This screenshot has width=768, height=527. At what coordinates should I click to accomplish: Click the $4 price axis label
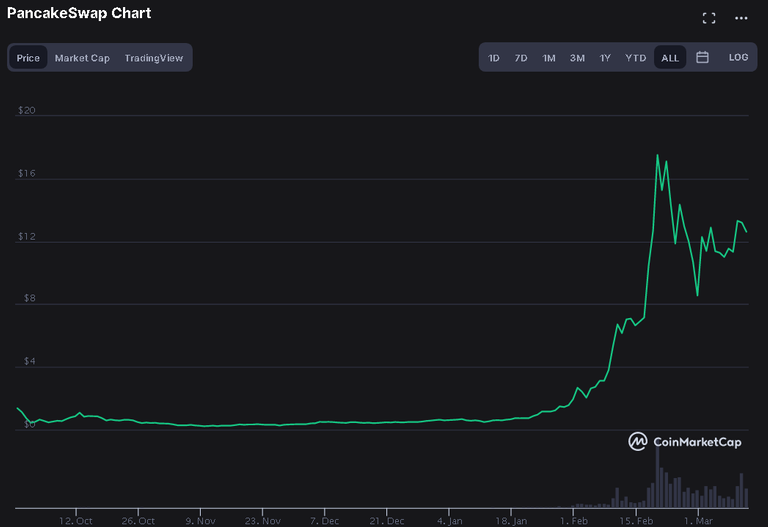tap(29, 361)
